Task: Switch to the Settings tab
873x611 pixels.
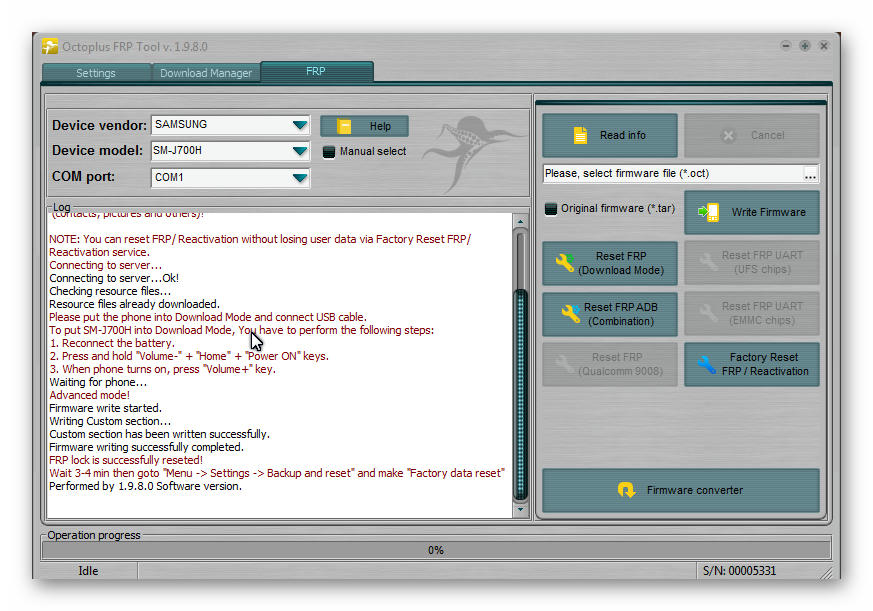Action: [x=96, y=73]
